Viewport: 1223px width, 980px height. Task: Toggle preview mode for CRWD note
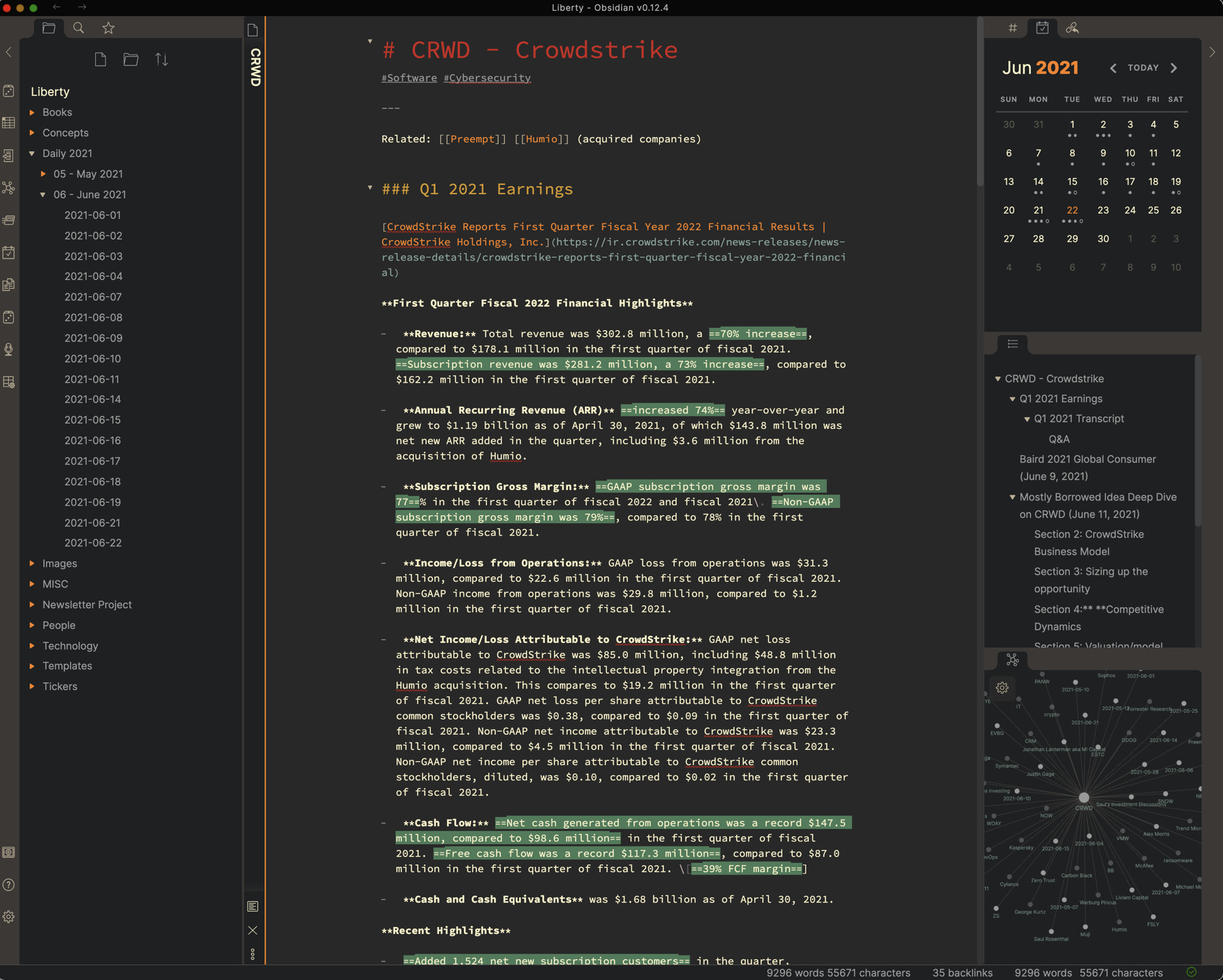(x=253, y=907)
